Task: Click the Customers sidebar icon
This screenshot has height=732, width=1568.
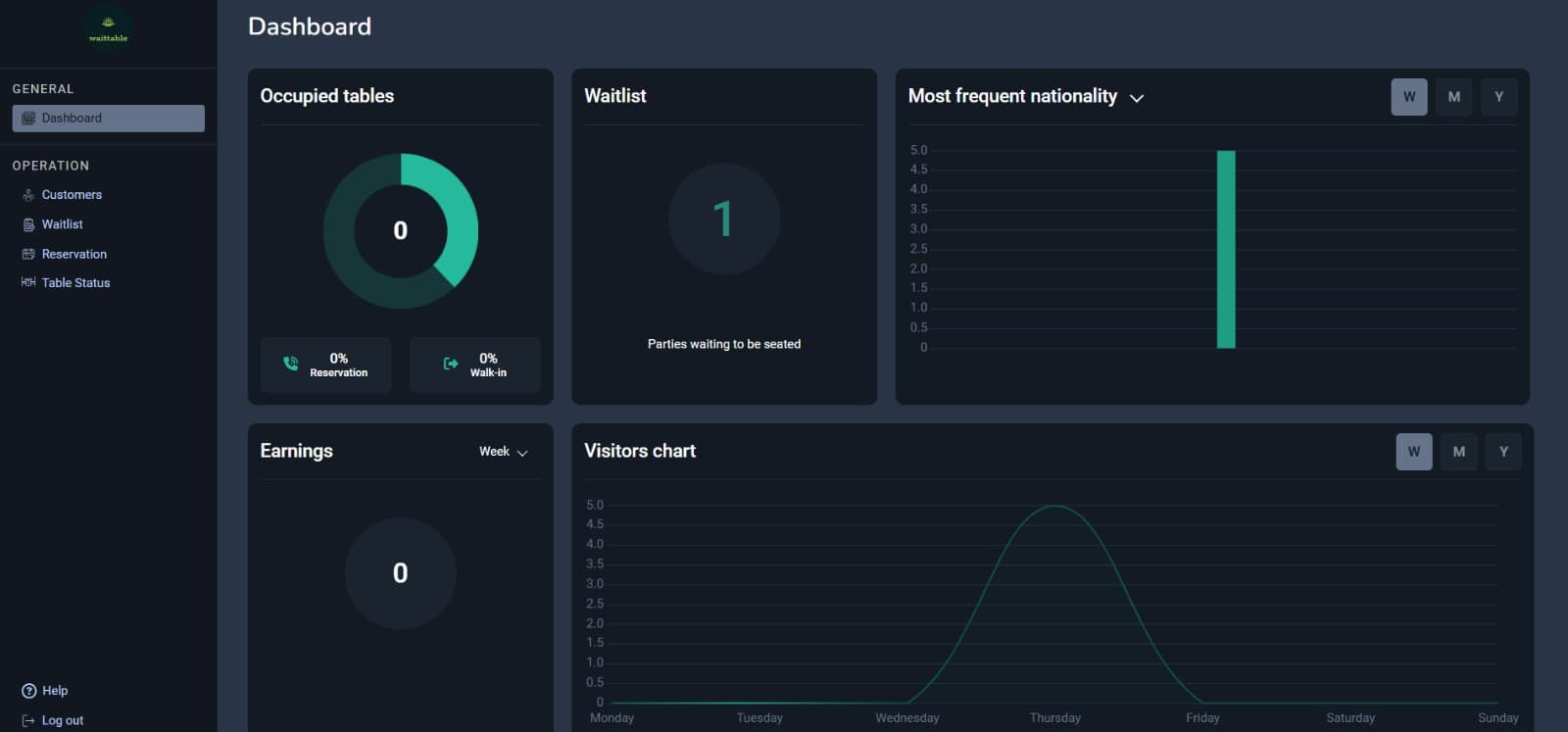Action: (x=28, y=195)
